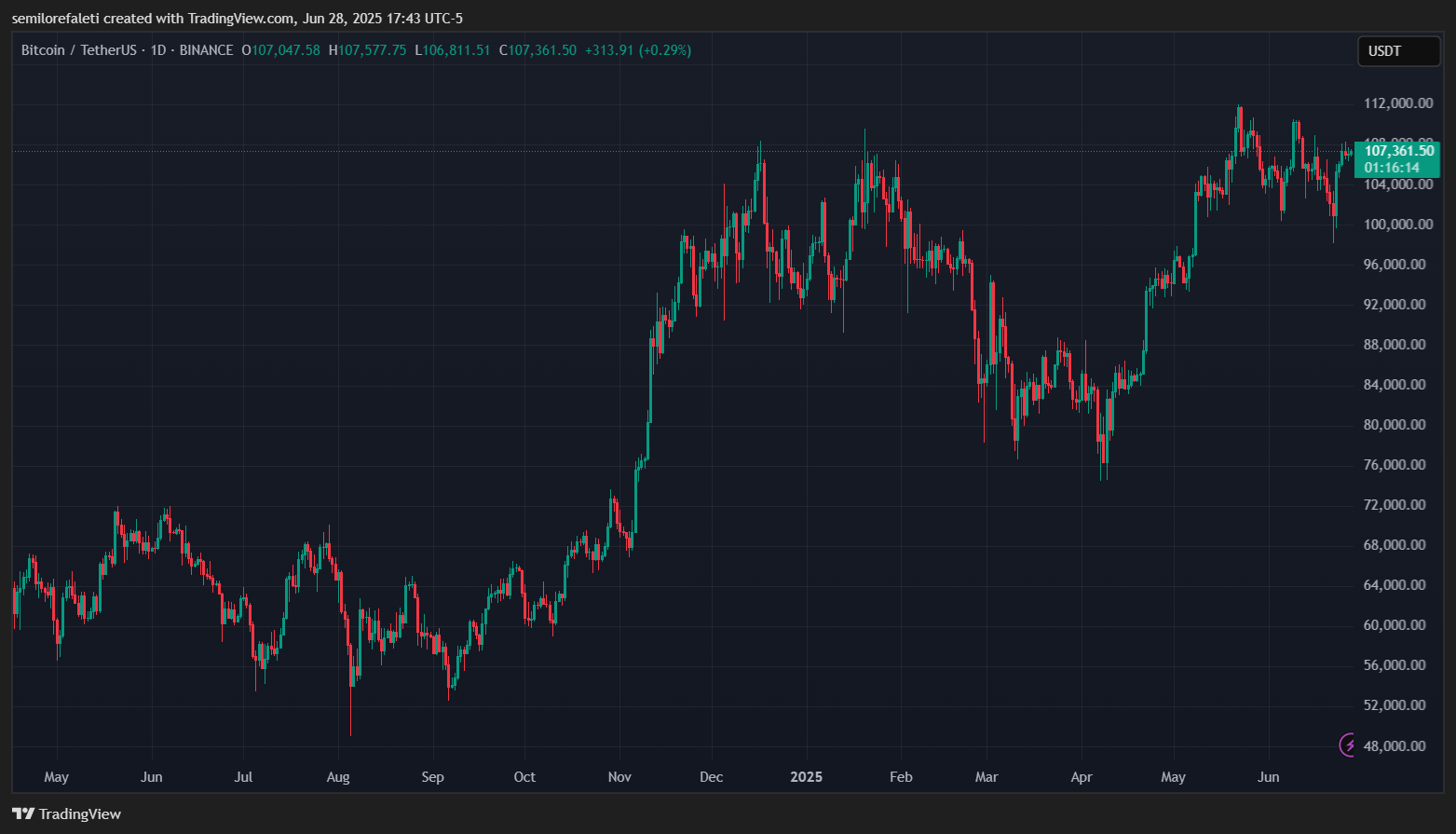Open the USDT currency selector
The width and height of the screenshot is (1456, 834).
[x=1398, y=51]
